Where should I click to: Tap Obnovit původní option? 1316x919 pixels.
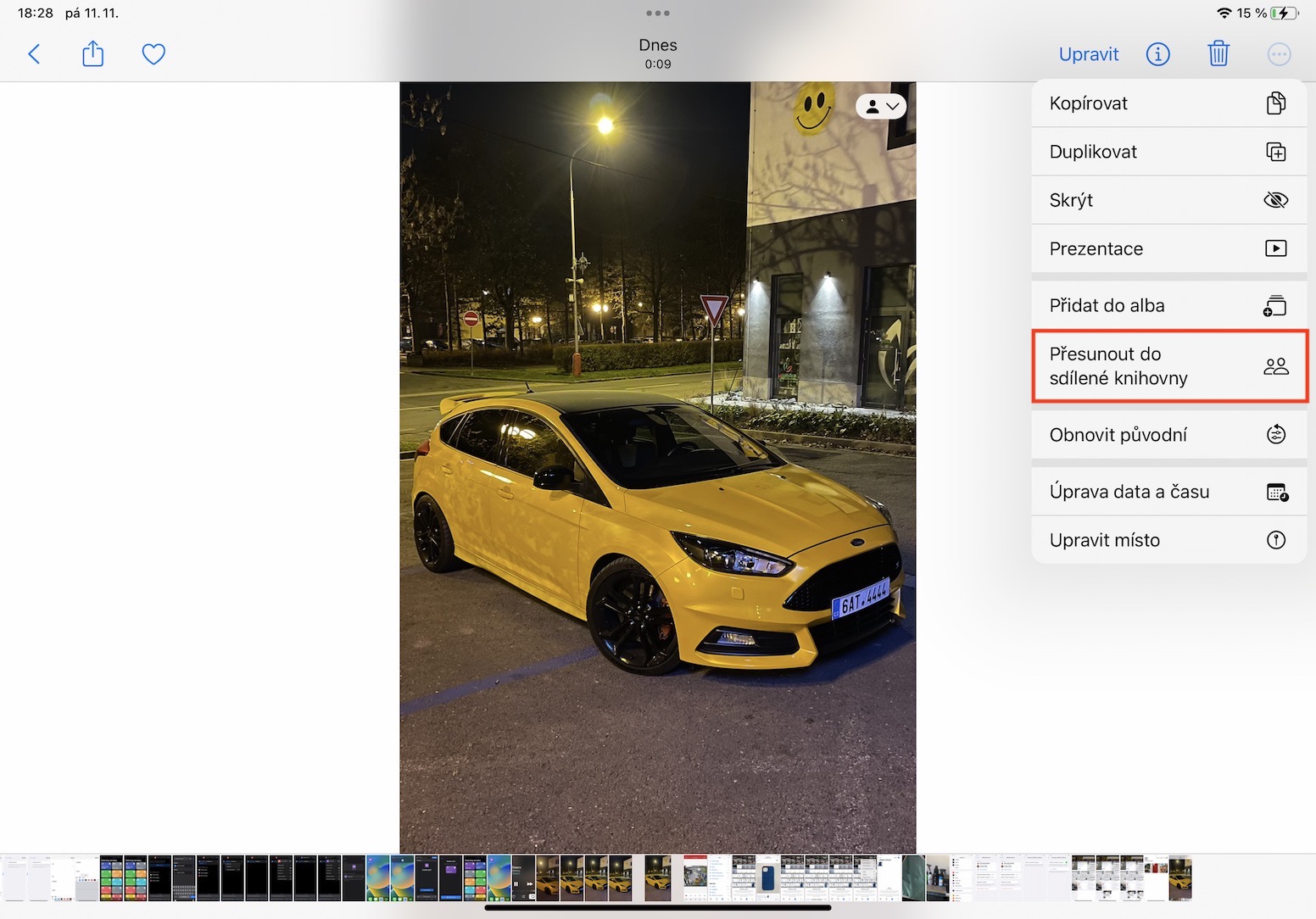(1168, 435)
